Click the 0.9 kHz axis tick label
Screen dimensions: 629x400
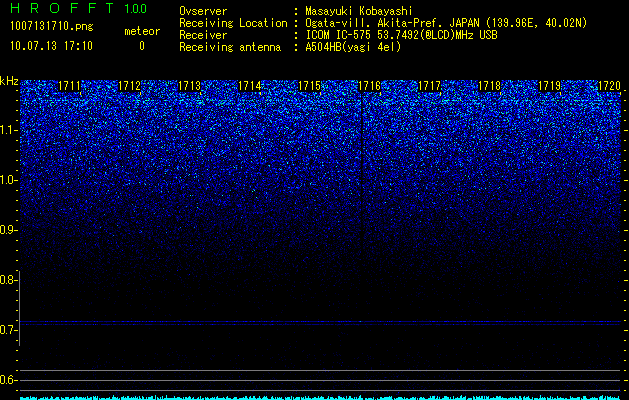tap(8, 230)
